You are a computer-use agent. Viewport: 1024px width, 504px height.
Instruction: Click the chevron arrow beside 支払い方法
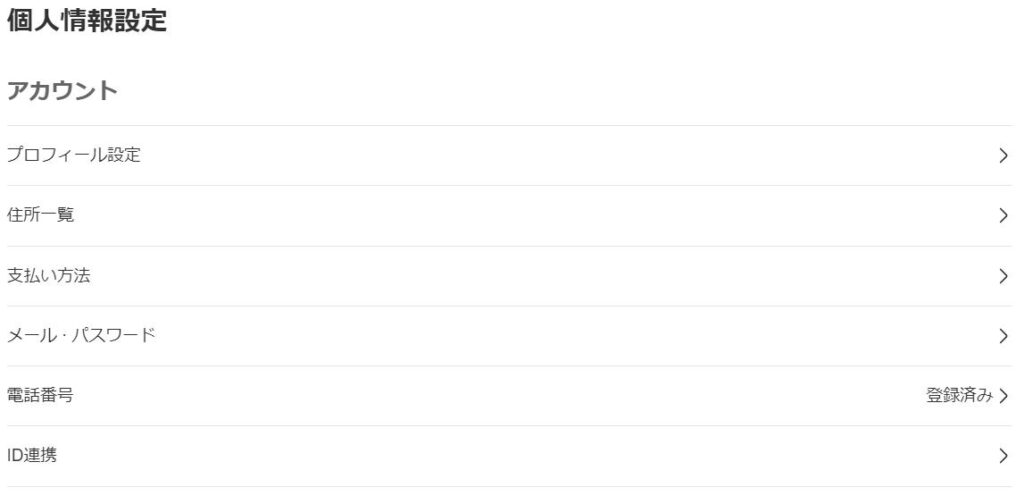tap(1003, 276)
